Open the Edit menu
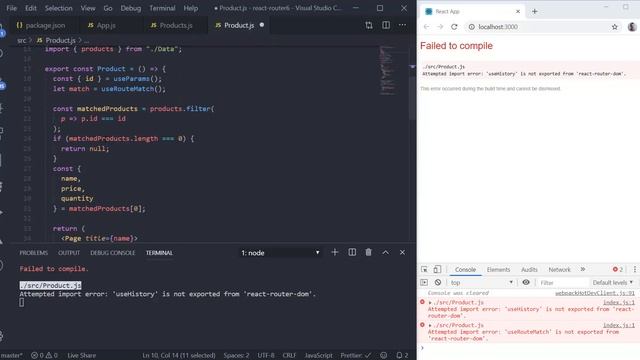The height and width of the screenshot is (360, 640). pyautogui.click(x=31, y=8)
